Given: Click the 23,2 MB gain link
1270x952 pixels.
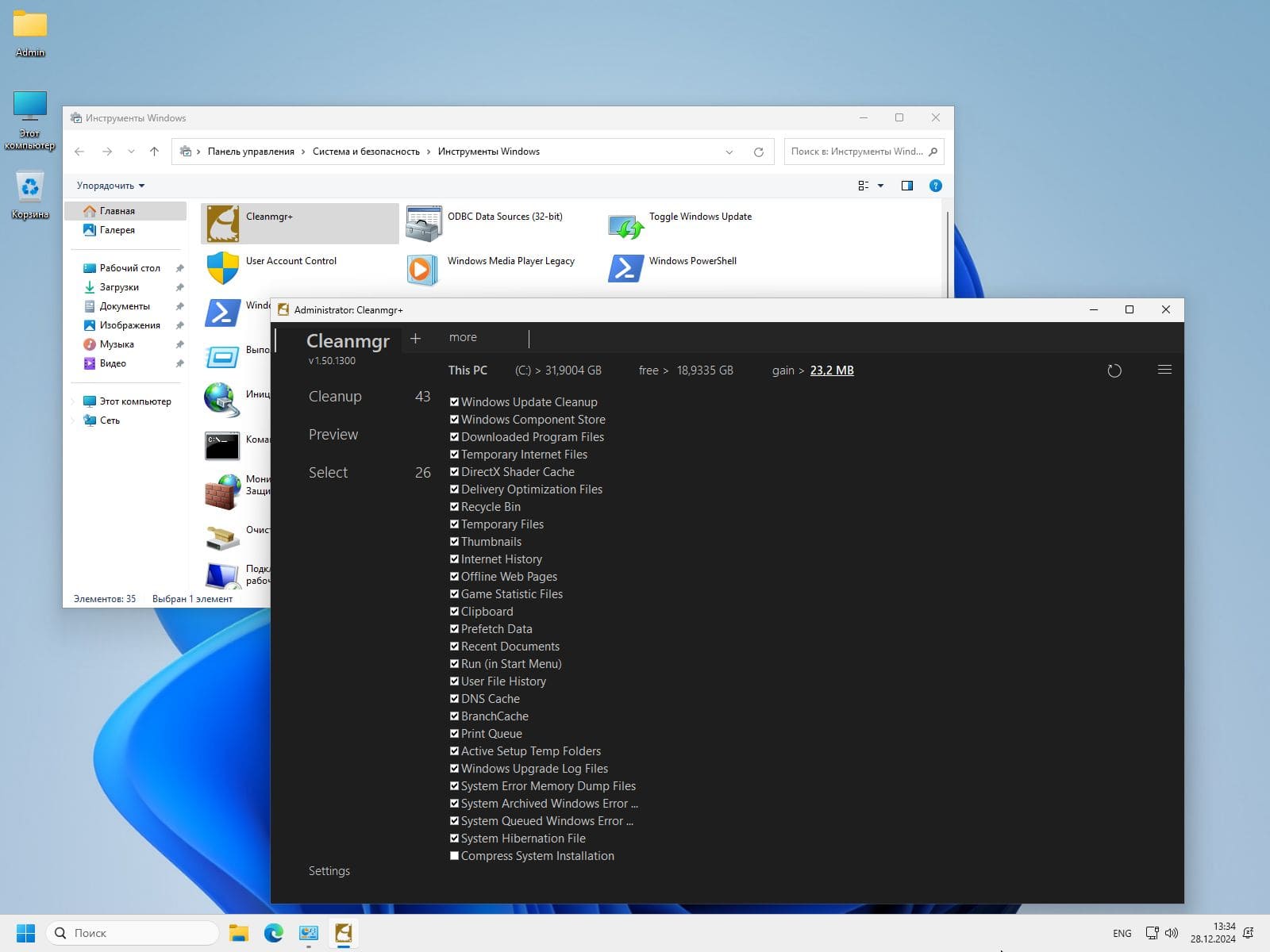Looking at the screenshot, I should click(832, 370).
